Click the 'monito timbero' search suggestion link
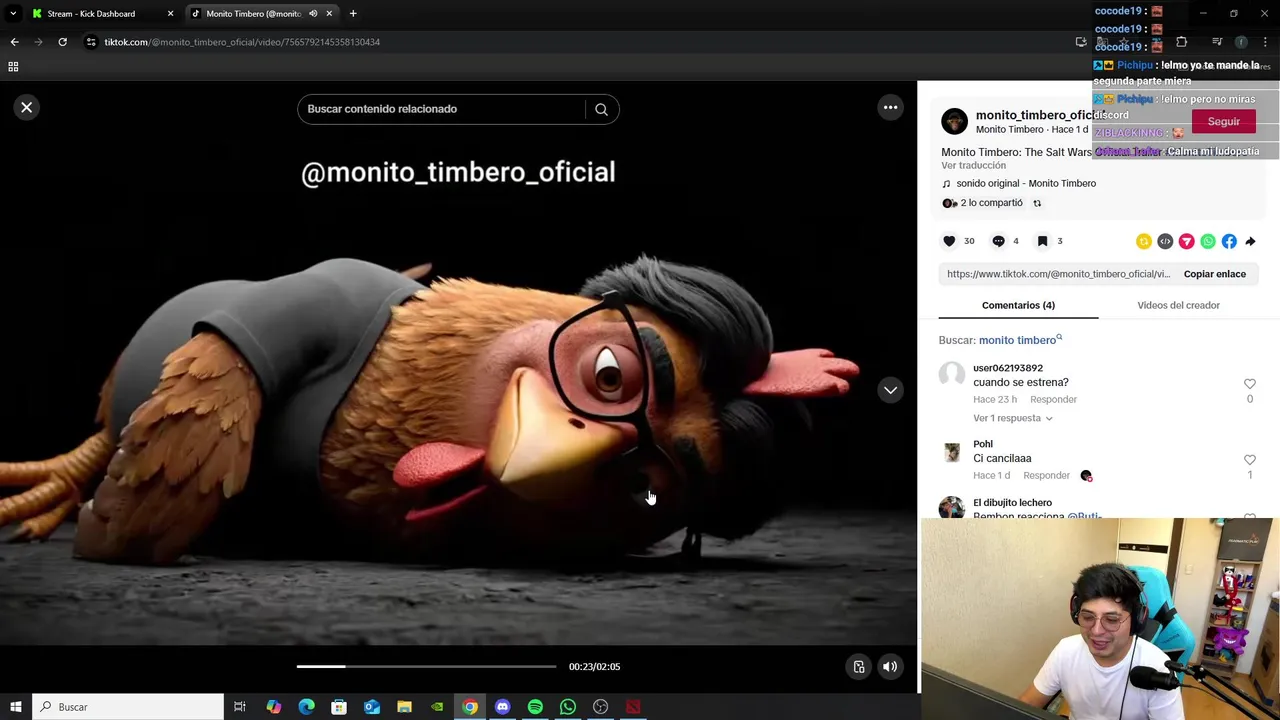 pos(1019,340)
